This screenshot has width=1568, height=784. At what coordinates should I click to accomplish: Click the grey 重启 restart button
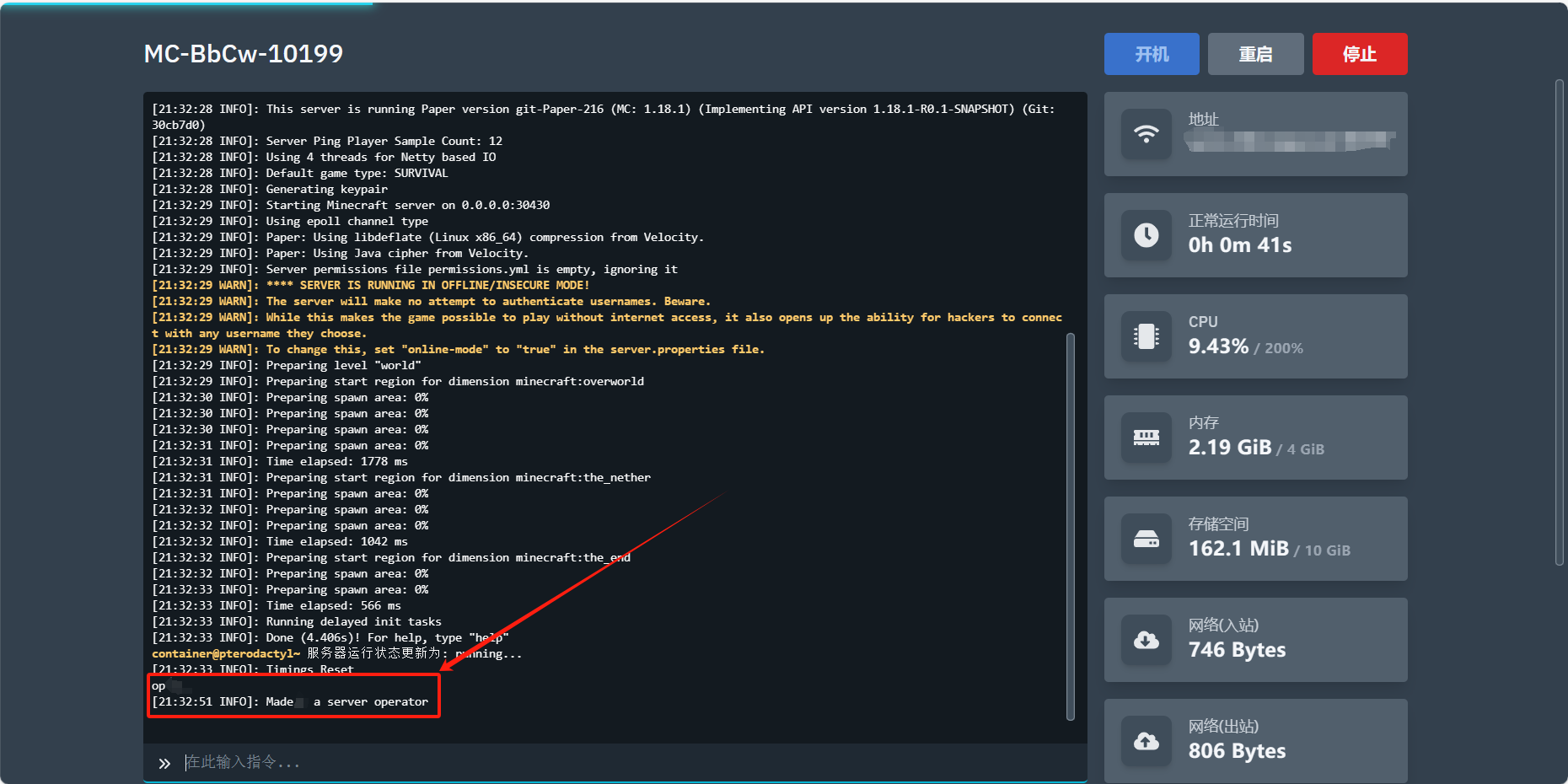click(x=1255, y=54)
